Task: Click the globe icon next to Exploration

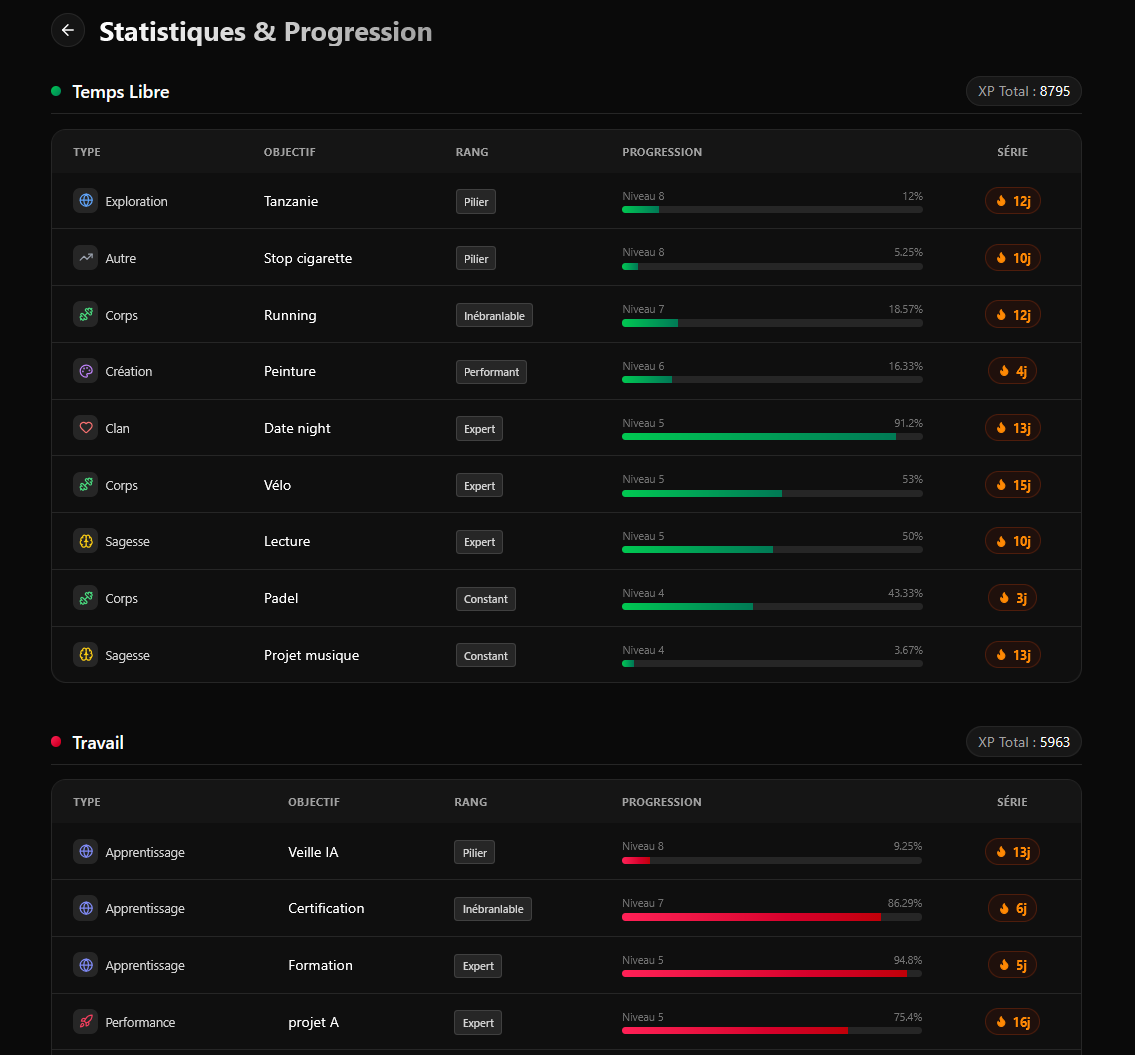Action: click(85, 201)
